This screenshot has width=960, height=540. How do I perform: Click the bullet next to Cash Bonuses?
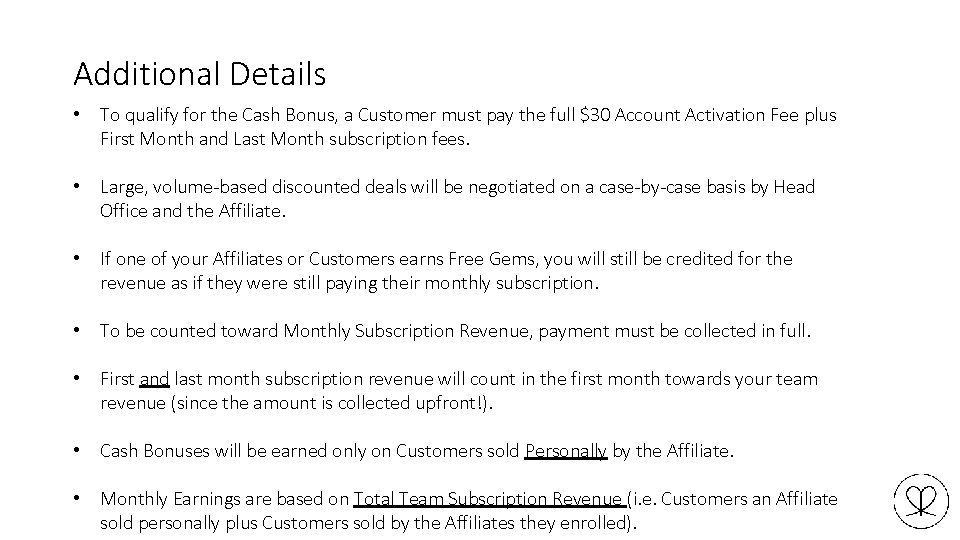(x=77, y=450)
